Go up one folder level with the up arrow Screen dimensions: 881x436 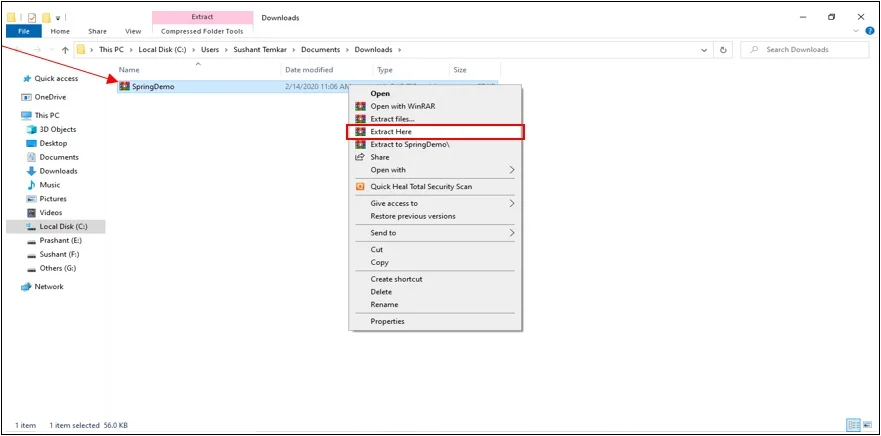tap(65, 50)
